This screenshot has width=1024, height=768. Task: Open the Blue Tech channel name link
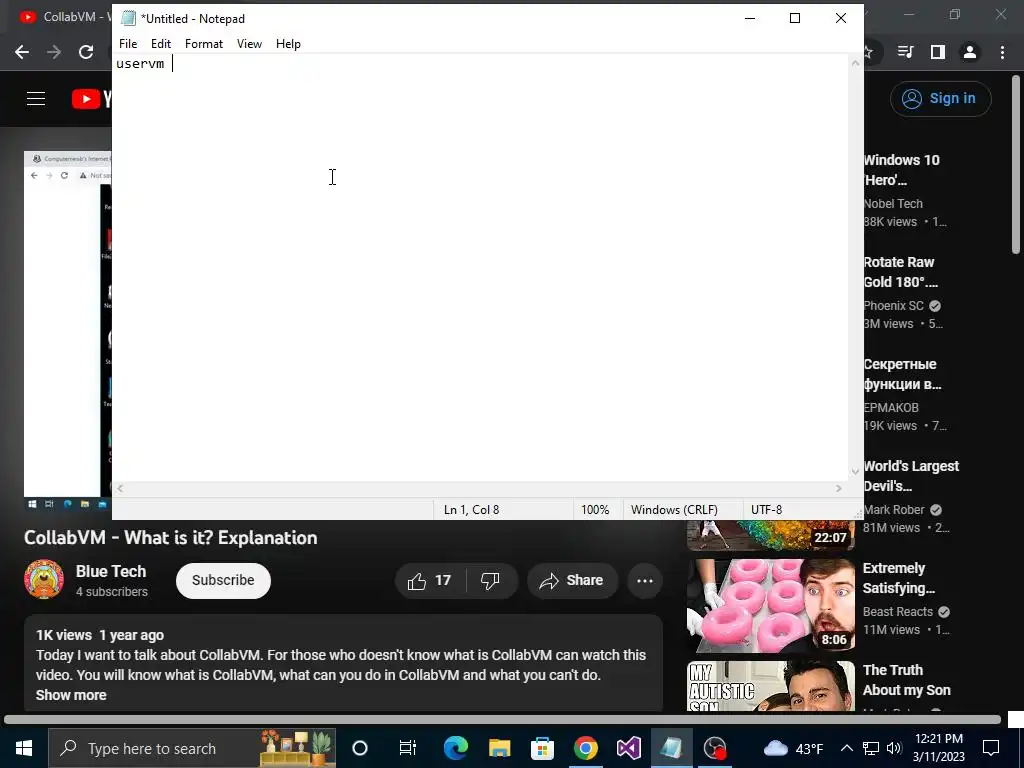pyautogui.click(x=111, y=571)
